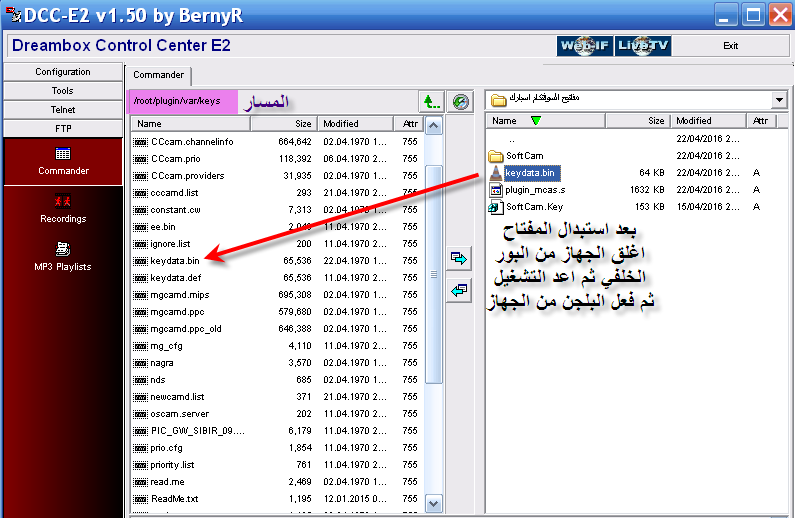Select ReadMe.txt file
The height and width of the screenshot is (518, 795).
point(174,499)
